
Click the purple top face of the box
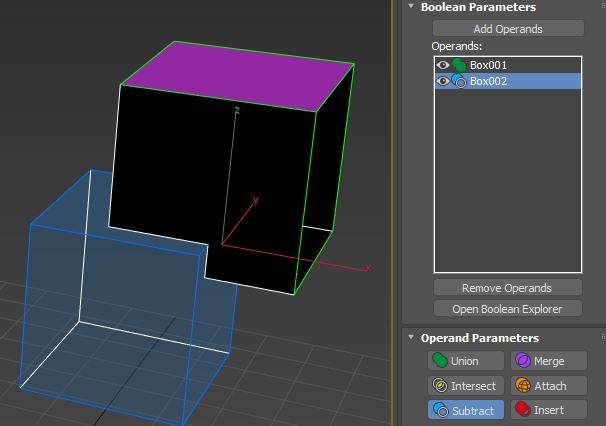click(238, 76)
